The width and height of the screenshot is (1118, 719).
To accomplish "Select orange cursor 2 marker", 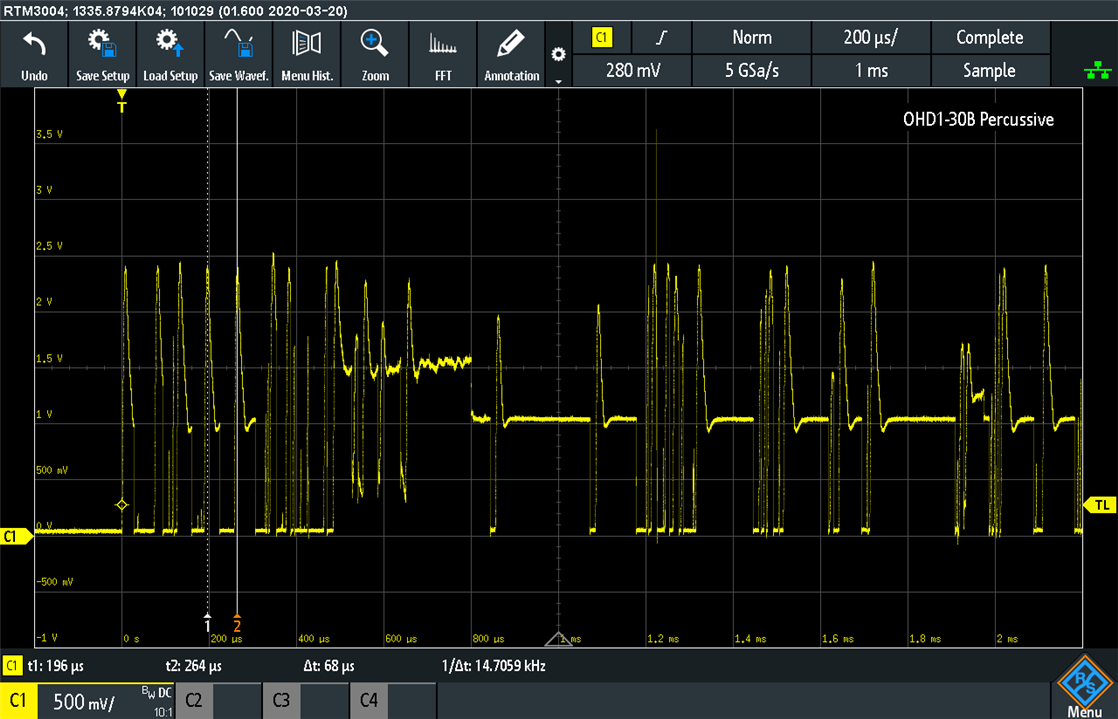I will click(x=237, y=623).
